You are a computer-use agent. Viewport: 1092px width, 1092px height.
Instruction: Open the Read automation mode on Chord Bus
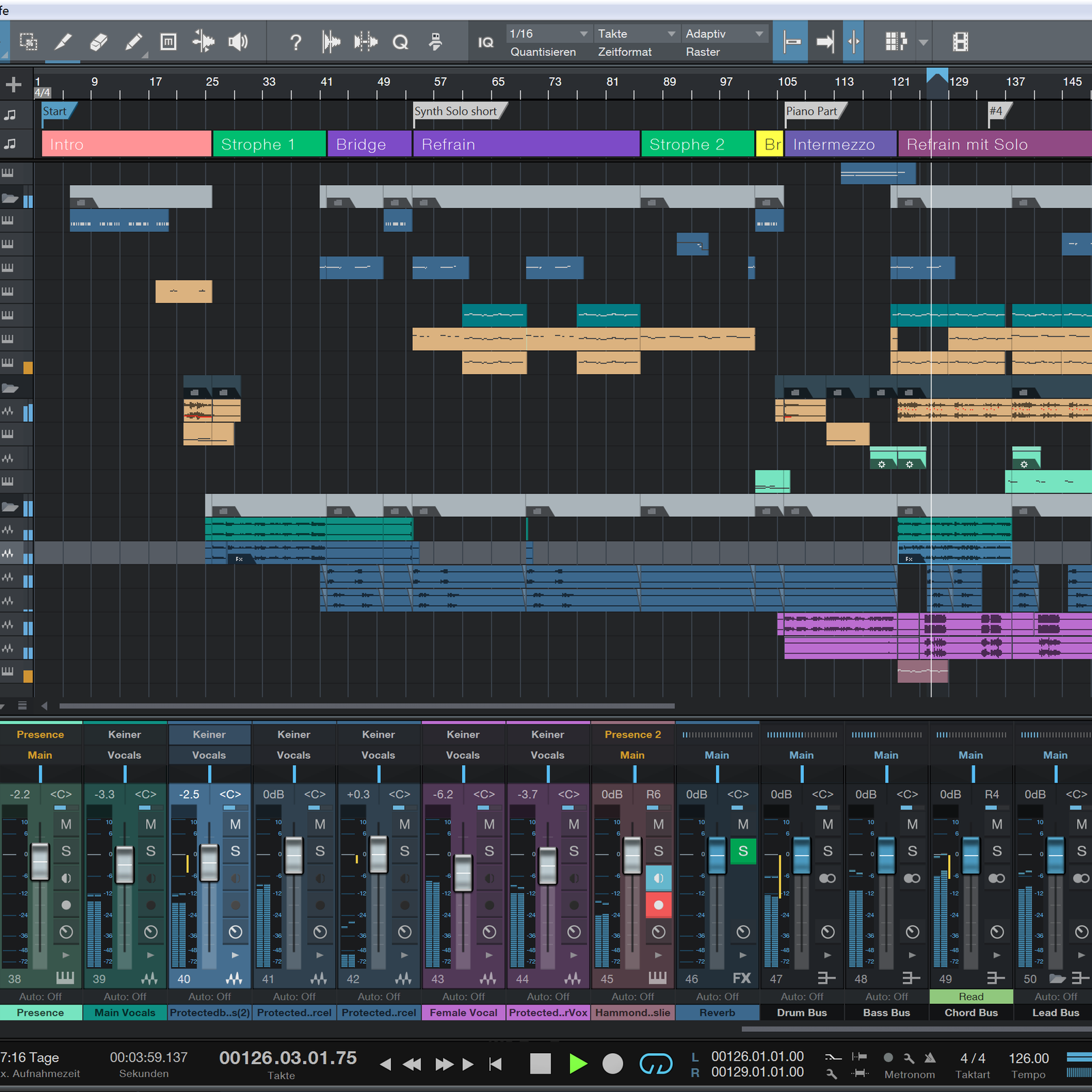pos(971,996)
